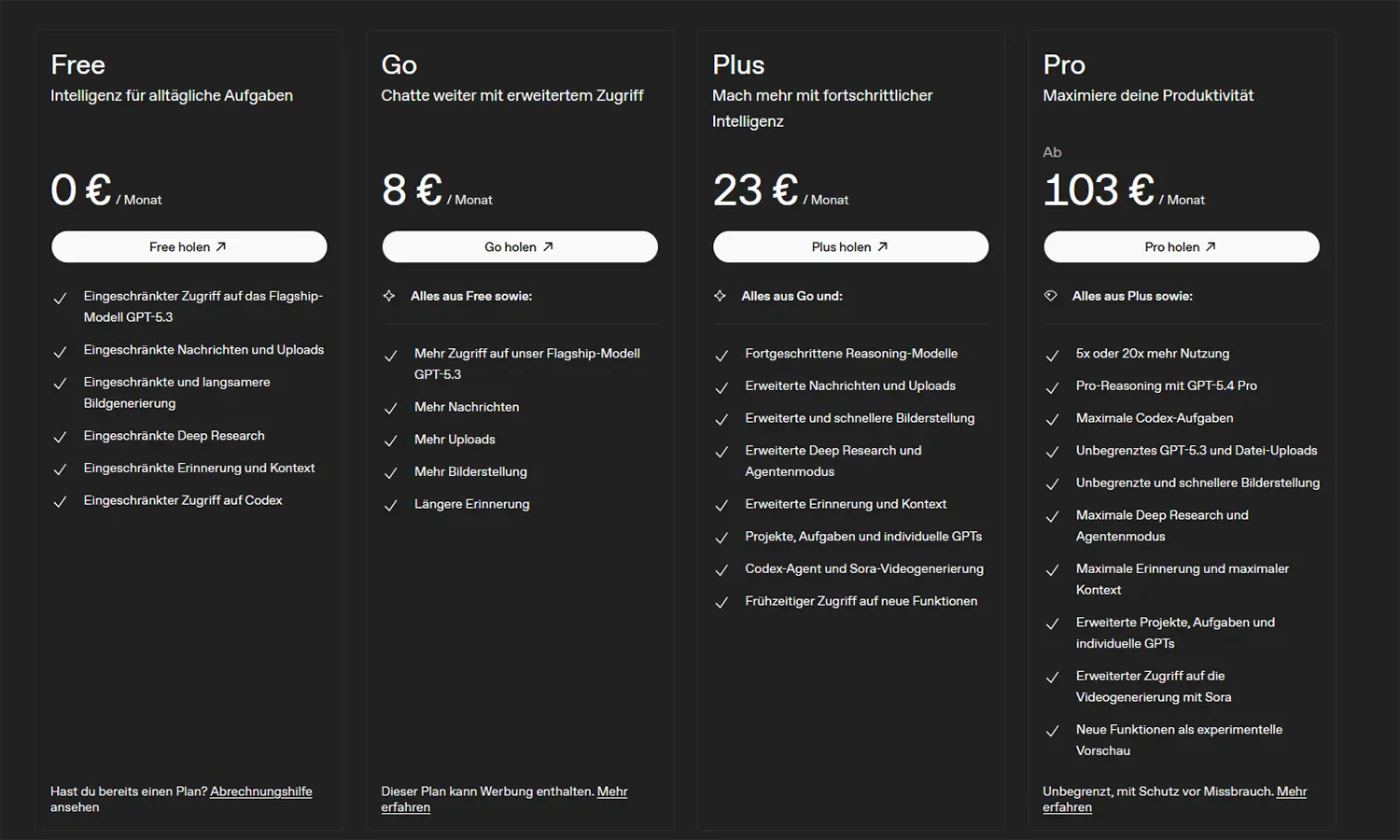Click "Codex-Agent und Sora-Videogenerierung" feature text

click(x=864, y=569)
